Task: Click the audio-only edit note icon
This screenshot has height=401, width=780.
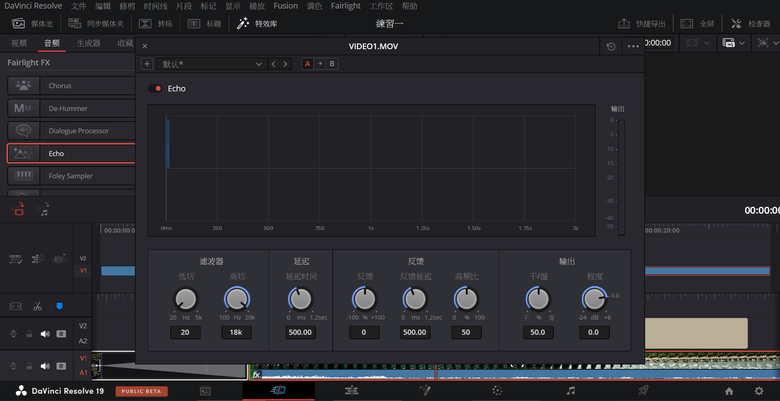Action: pyautogui.click(x=42, y=209)
